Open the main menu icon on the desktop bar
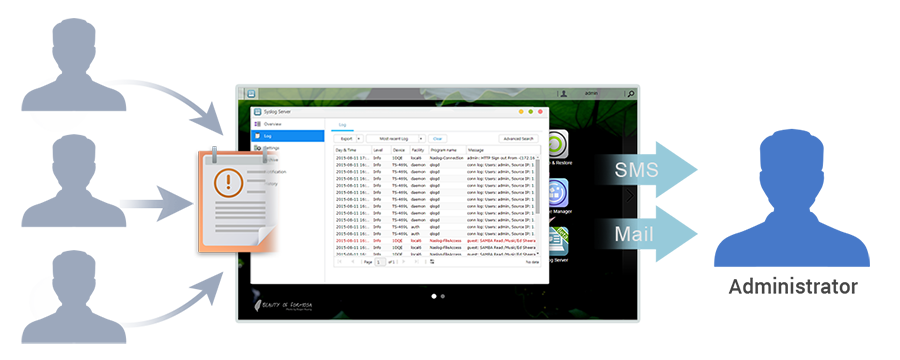This screenshot has width=900, height=360. click(x=251, y=94)
